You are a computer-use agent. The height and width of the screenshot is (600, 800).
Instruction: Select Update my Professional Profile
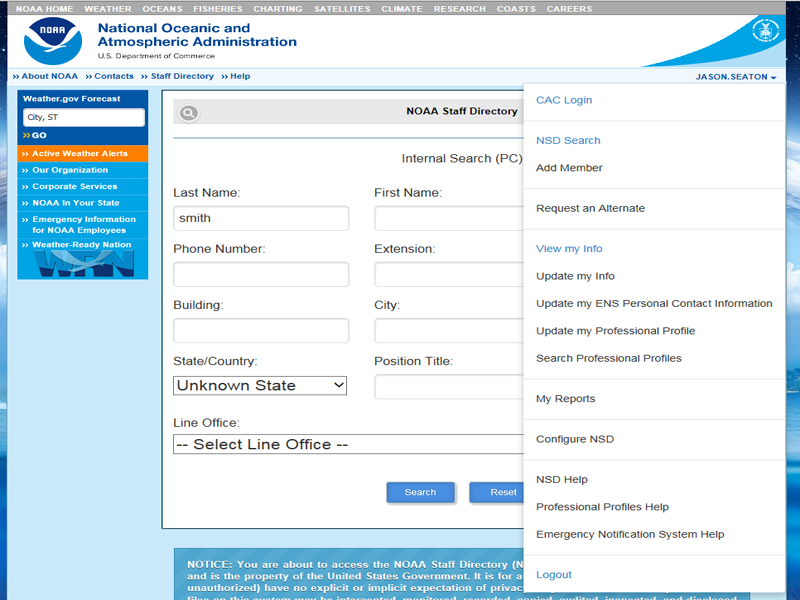[615, 331]
